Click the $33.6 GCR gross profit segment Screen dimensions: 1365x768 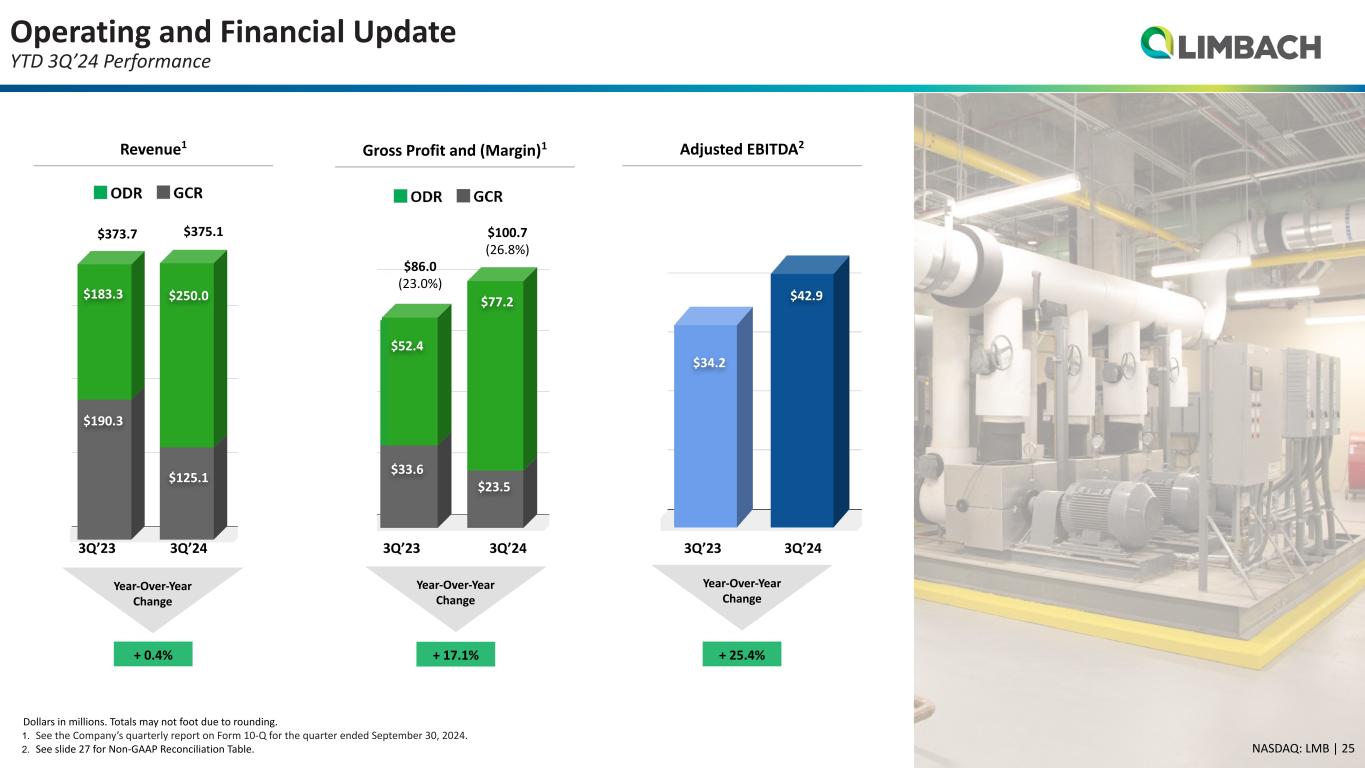pos(409,486)
